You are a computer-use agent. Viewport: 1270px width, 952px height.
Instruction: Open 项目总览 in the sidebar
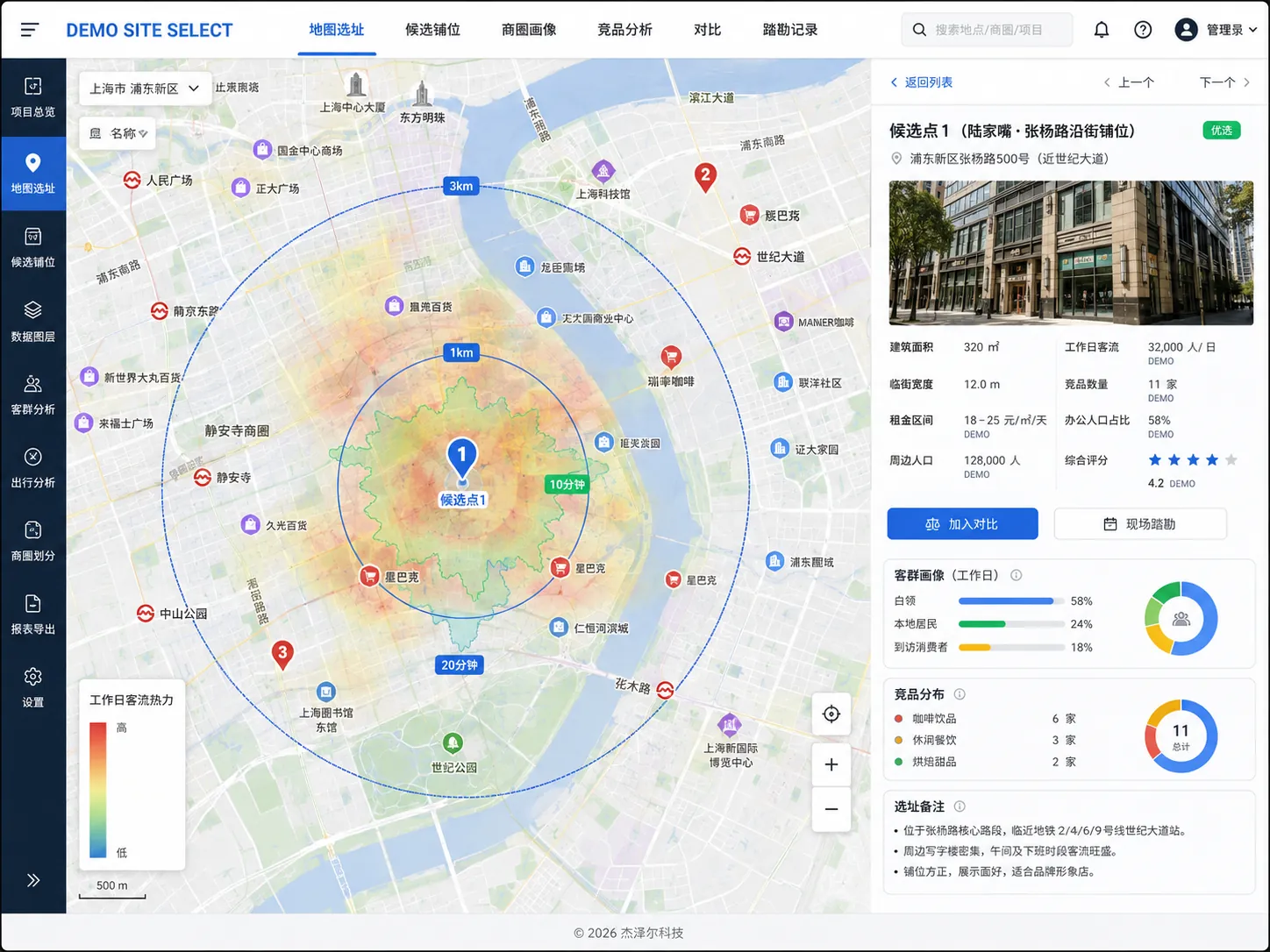coord(33,97)
